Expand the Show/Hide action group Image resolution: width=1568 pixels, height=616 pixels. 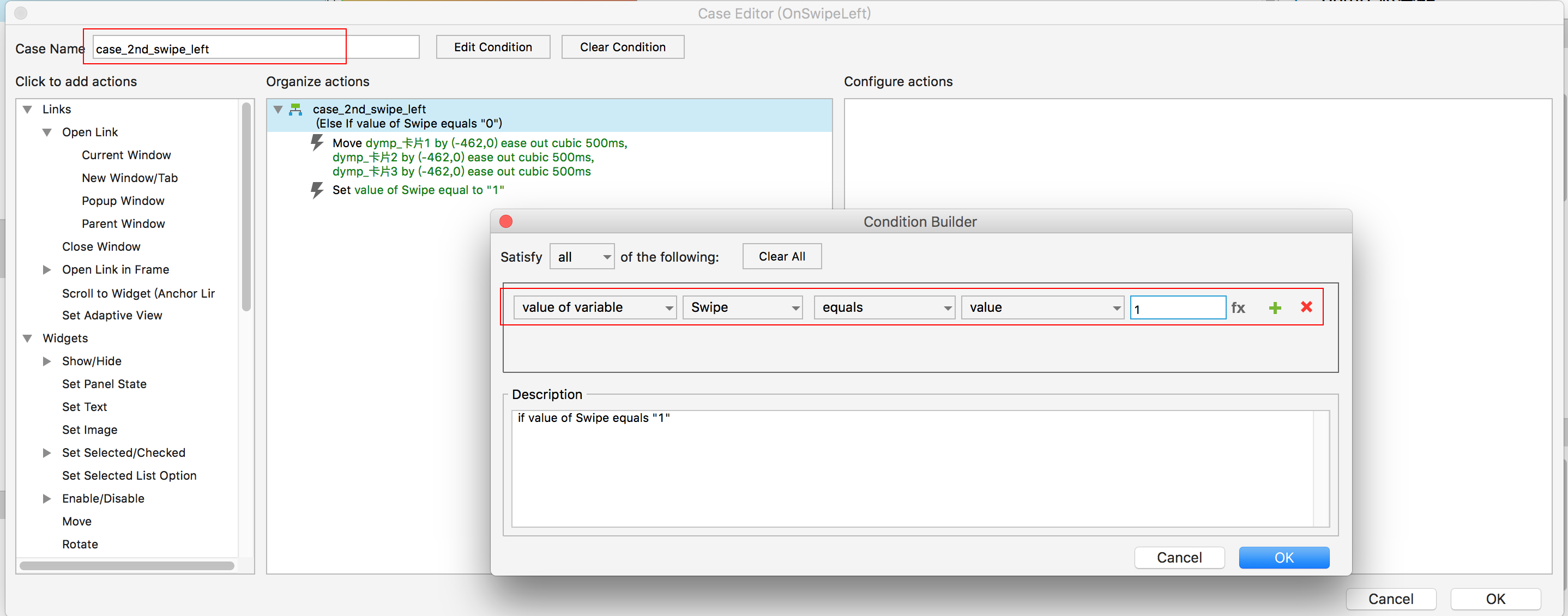click(47, 361)
